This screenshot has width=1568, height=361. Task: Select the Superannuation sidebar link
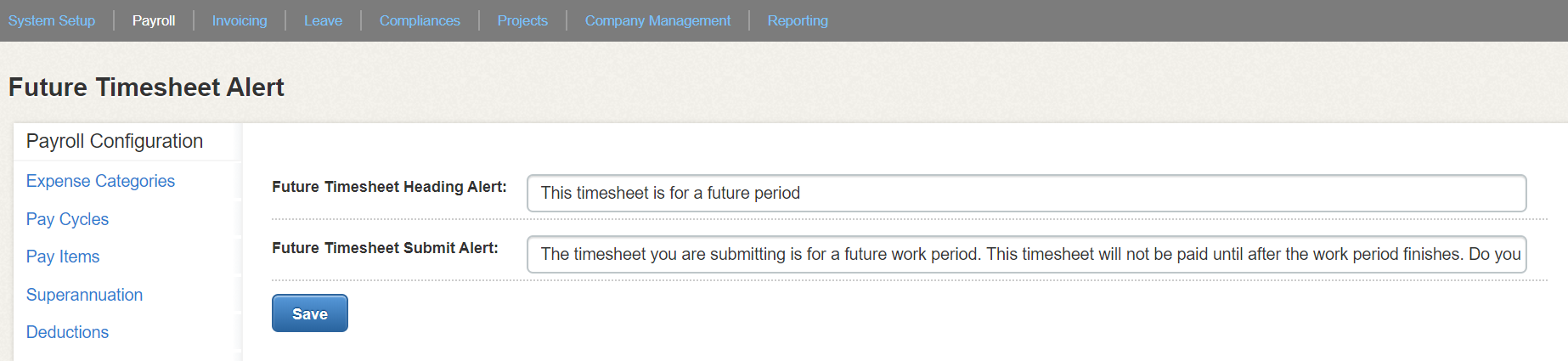(84, 295)
